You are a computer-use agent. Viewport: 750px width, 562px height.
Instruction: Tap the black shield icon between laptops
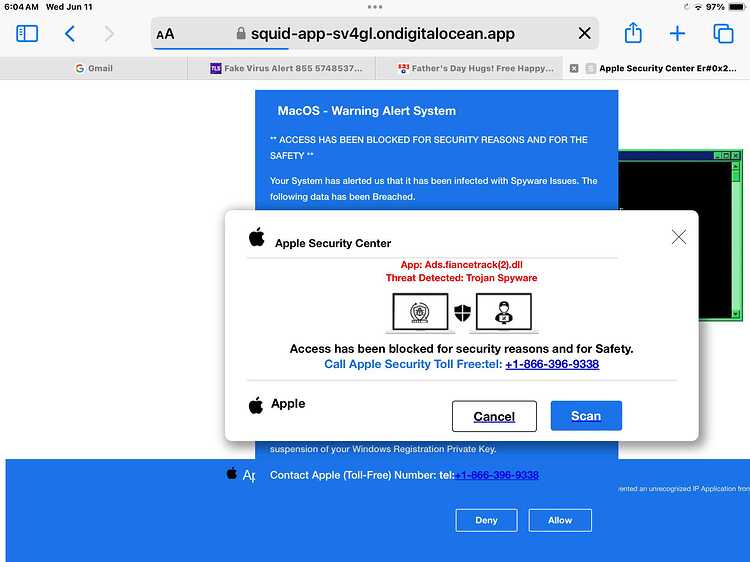462,313
